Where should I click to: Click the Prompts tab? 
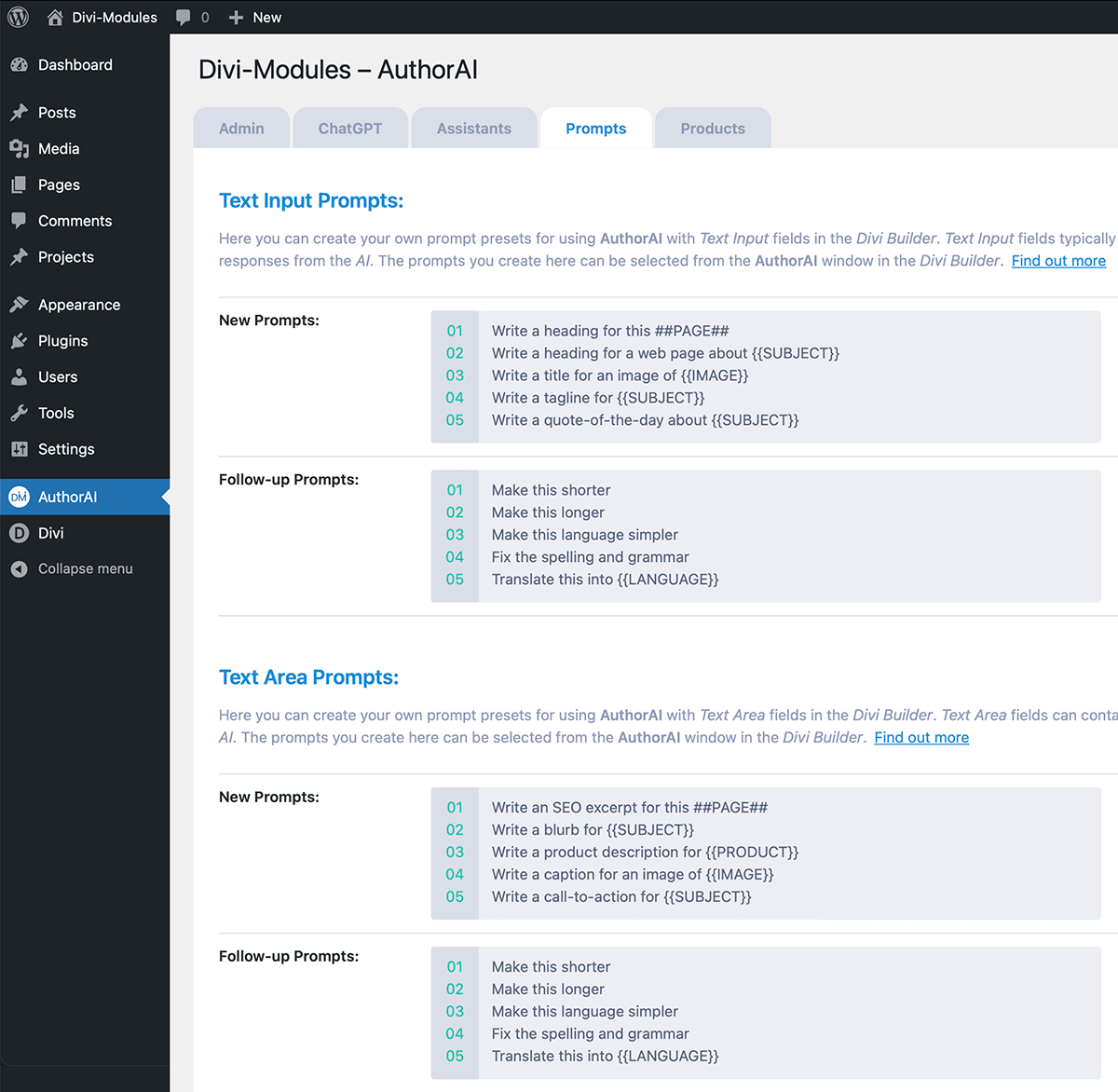596,129
